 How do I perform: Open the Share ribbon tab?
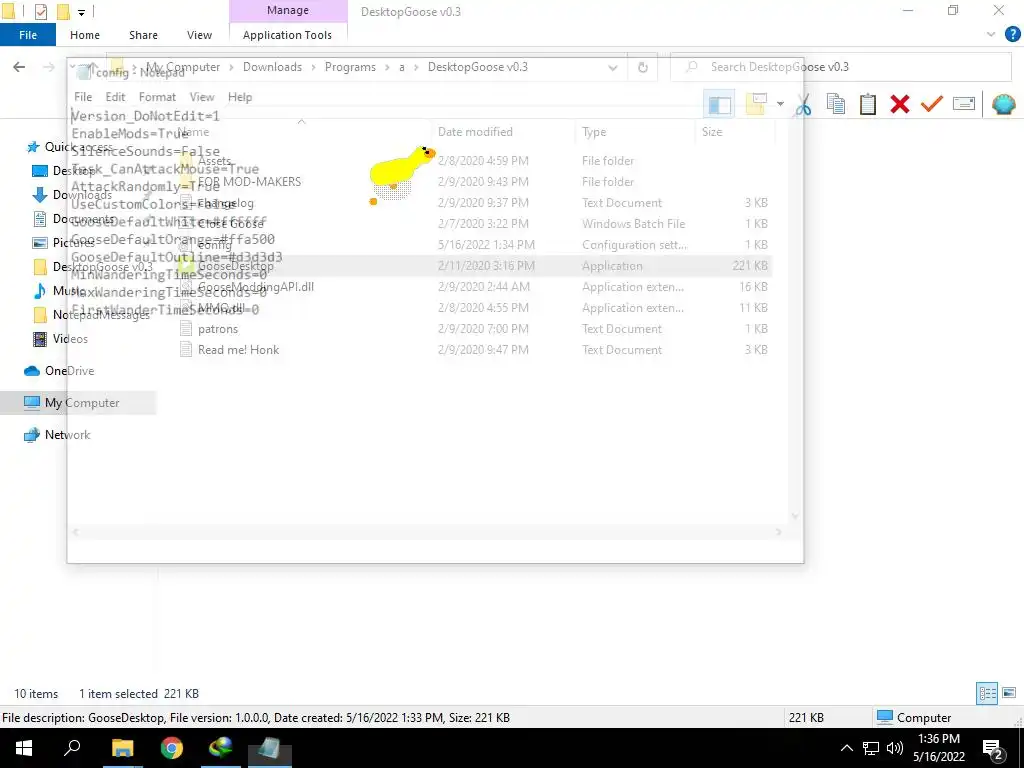(x=143, y=35)
